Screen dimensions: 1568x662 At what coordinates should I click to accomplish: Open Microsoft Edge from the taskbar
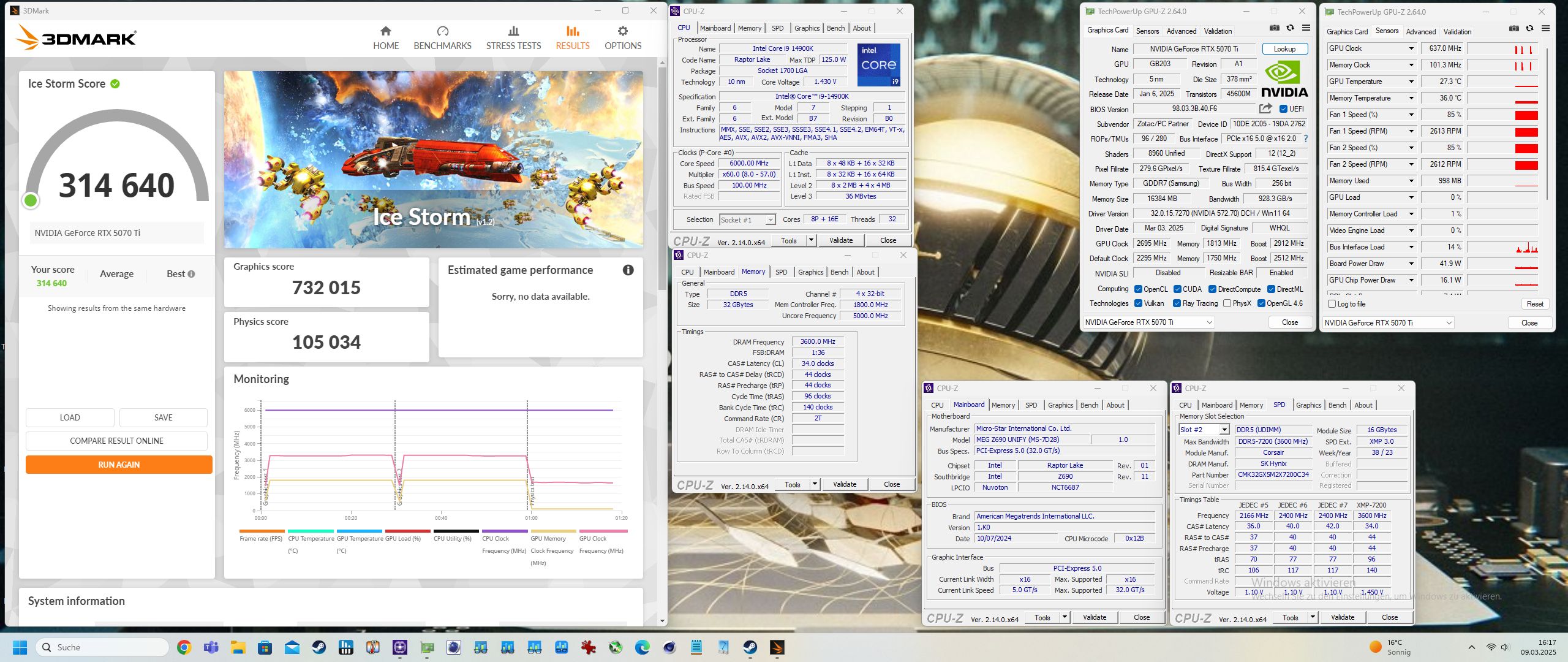(x=642, y=647)
